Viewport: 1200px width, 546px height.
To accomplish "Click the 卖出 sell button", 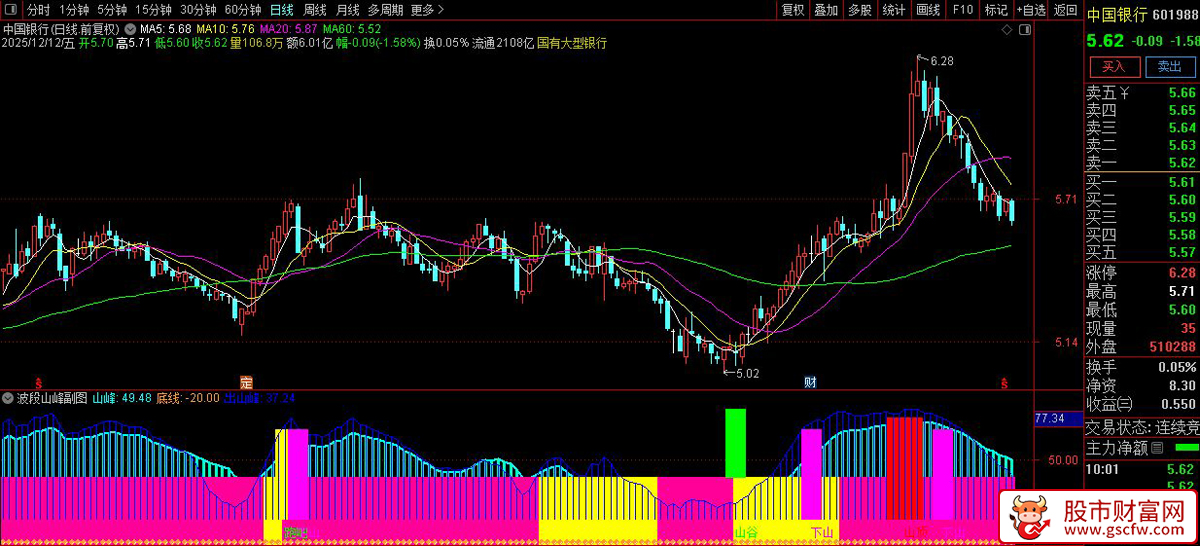I will click(1169, 67).
